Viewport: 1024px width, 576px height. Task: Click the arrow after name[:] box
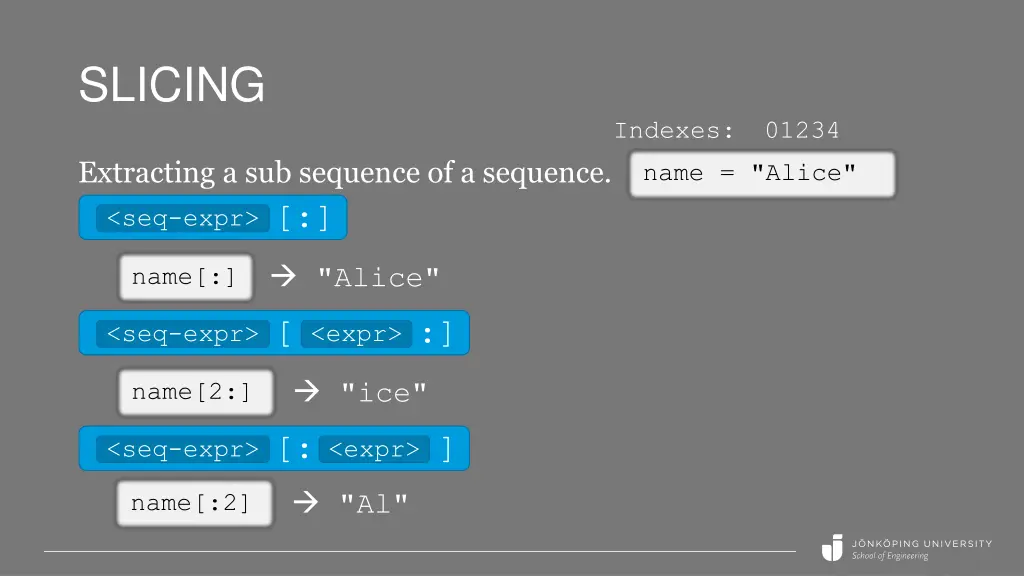tap(283, 276)
